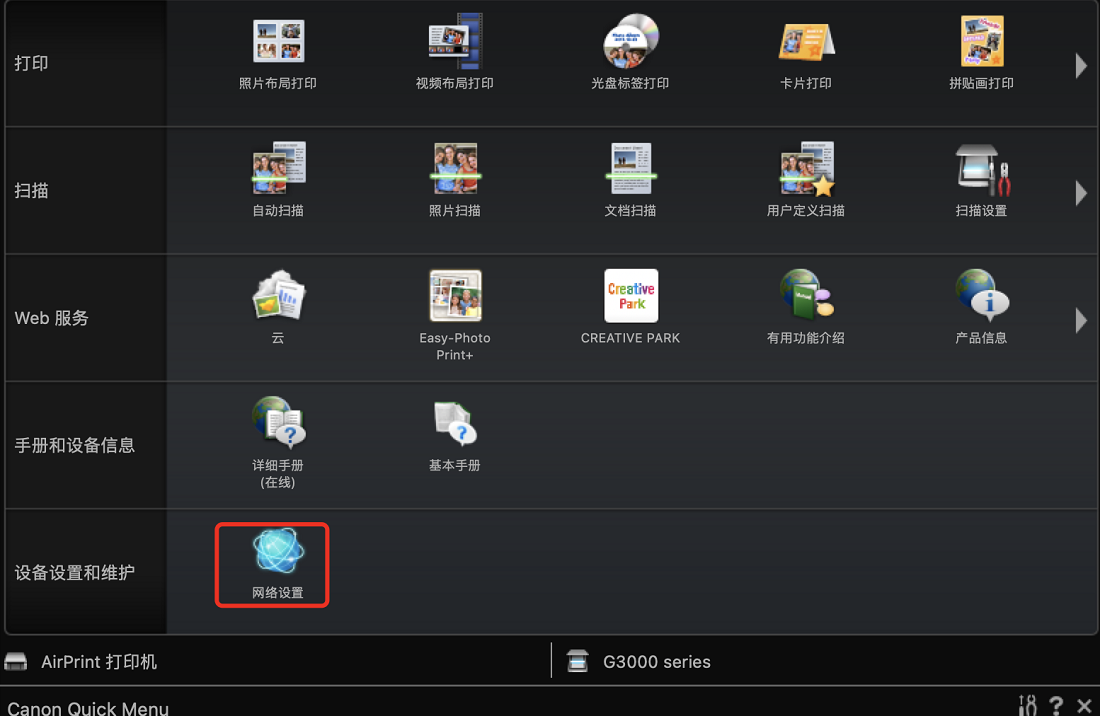1100x716 pixels.
Task: Expand more items in Web 服务 row
Action: coord(1081,320)
